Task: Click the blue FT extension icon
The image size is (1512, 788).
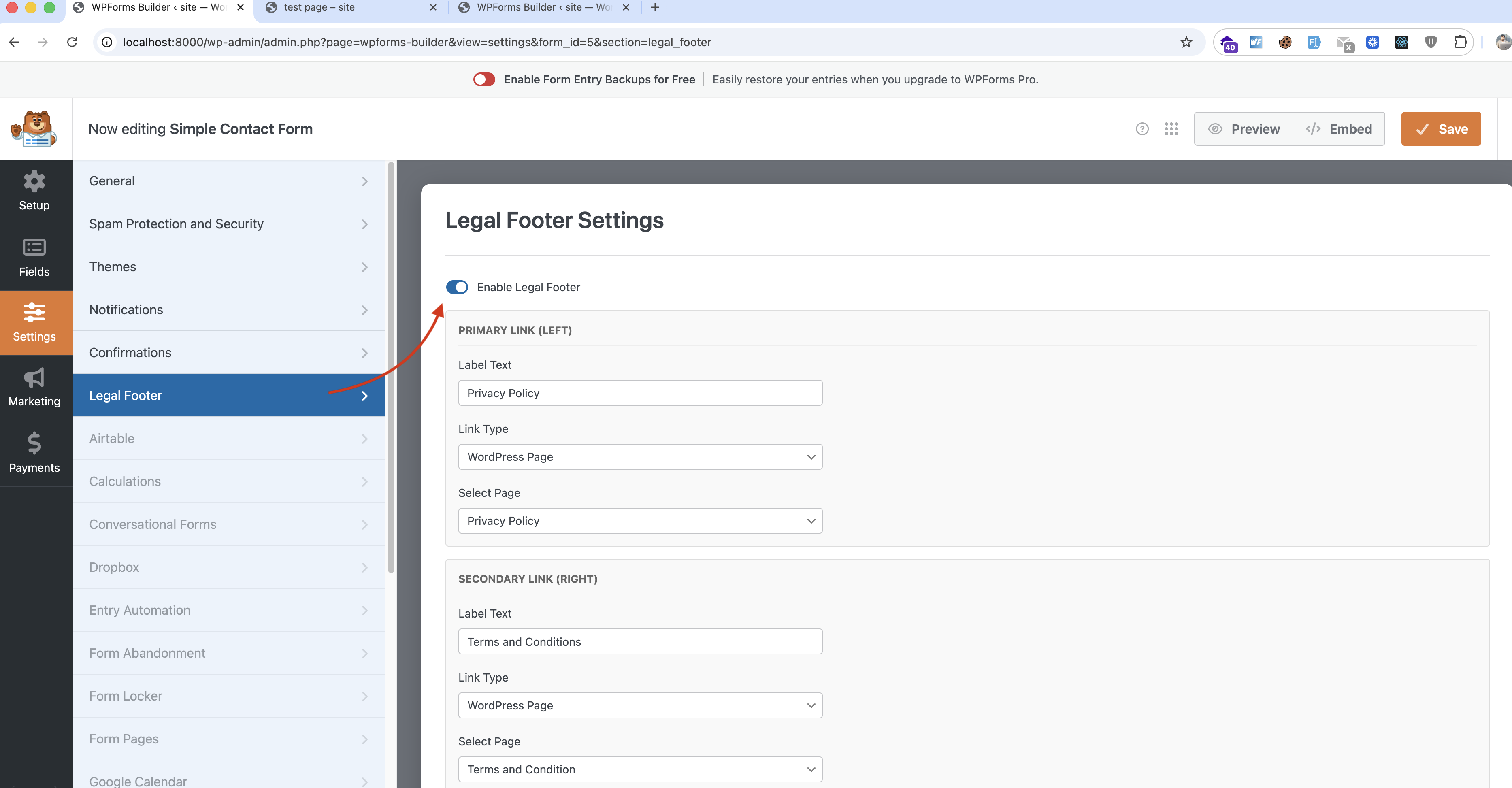Action: coord(1314,42)
